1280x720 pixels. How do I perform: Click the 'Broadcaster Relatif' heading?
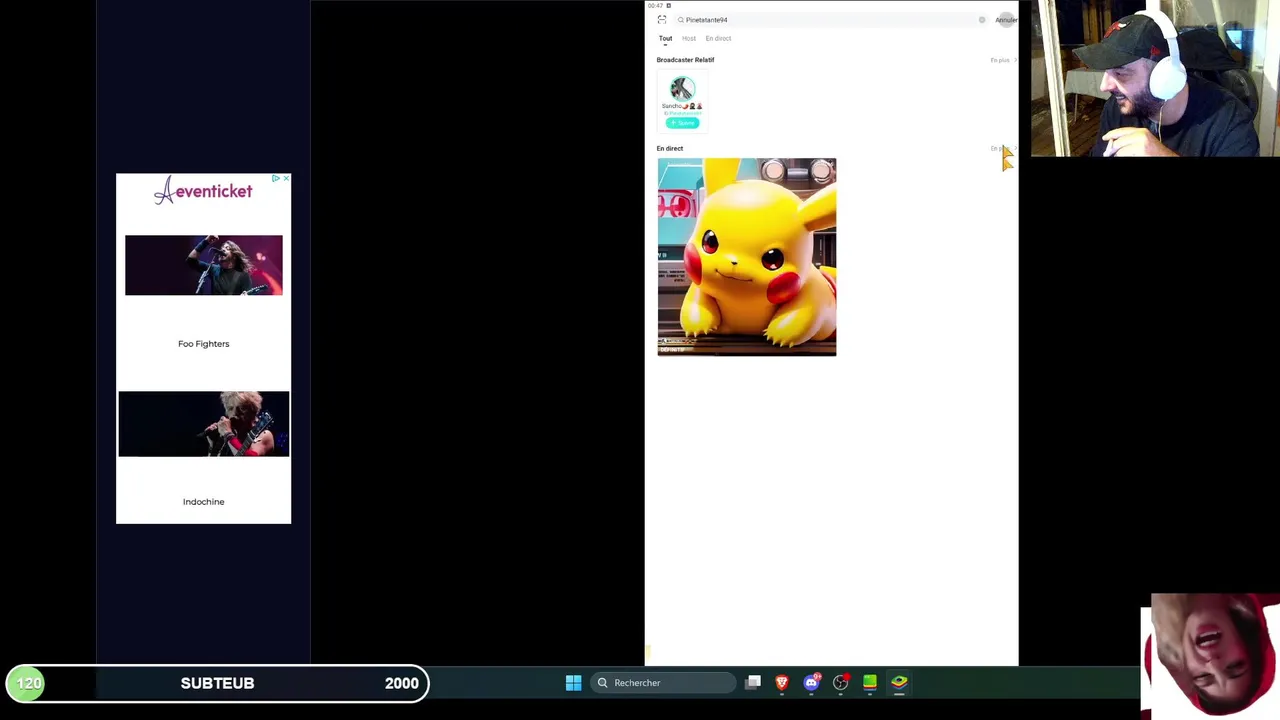(685, 60)
